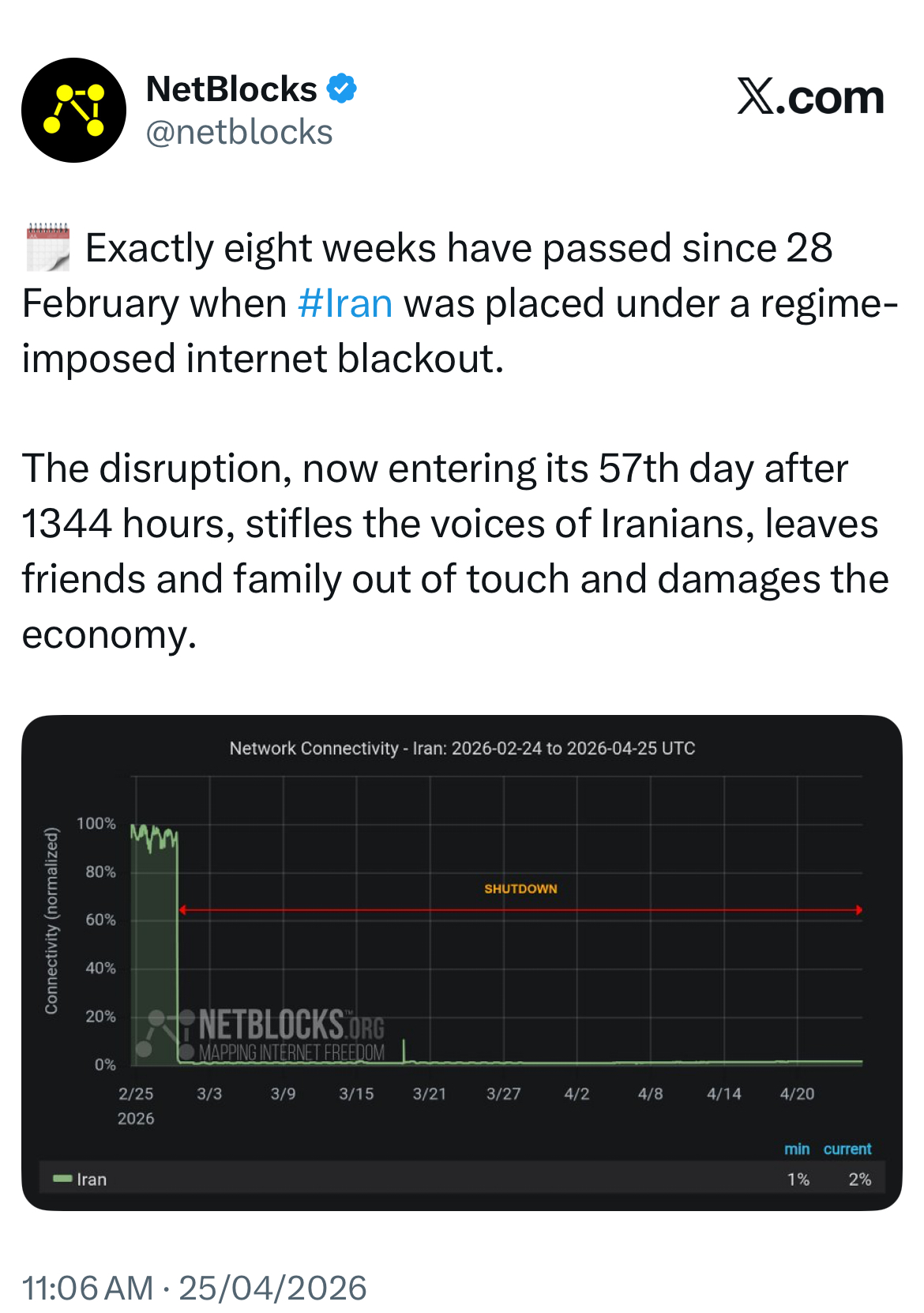This screenshot has height=1313, width=924.
Task: Click the tweet timestamp 11:06 AM
Action: click(x=87, y=1288)
